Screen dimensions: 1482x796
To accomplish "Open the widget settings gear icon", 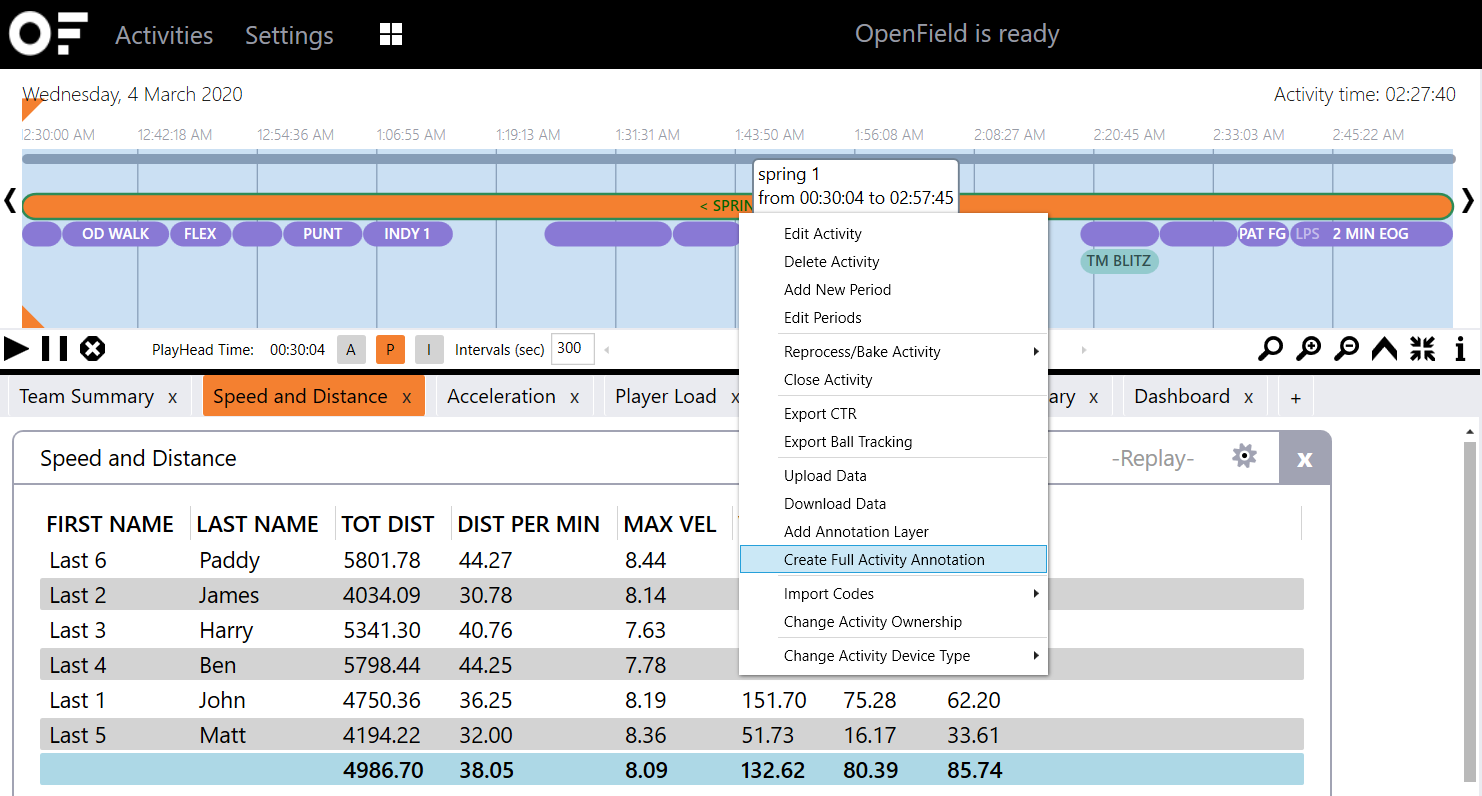I will point(1244,457).
